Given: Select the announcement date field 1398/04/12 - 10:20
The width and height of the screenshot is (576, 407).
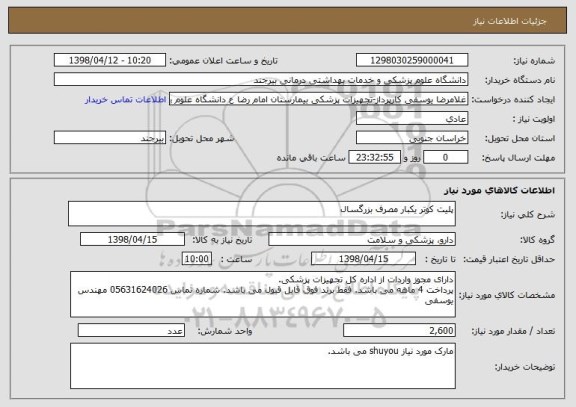Looking at the screenshot, I should coord(110,60).
